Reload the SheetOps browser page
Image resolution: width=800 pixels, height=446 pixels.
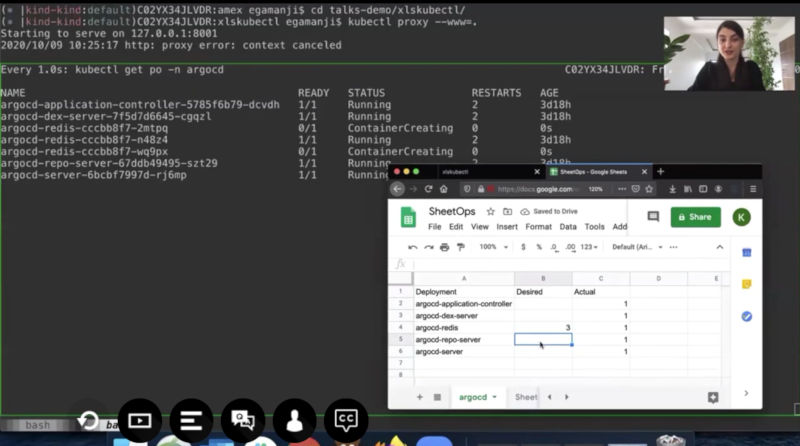[429, 189]
